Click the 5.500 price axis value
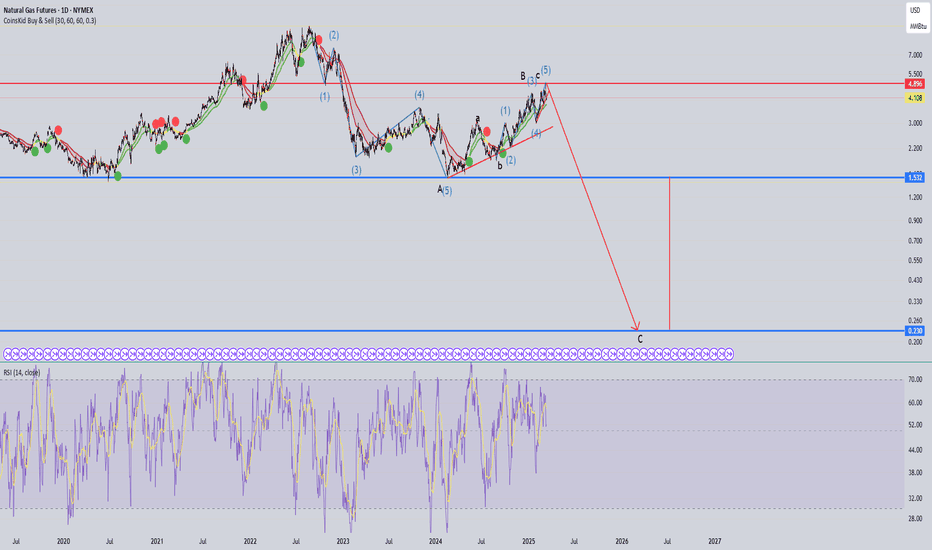Viewport: 932px width, 550px height. [x=915, y=74]
